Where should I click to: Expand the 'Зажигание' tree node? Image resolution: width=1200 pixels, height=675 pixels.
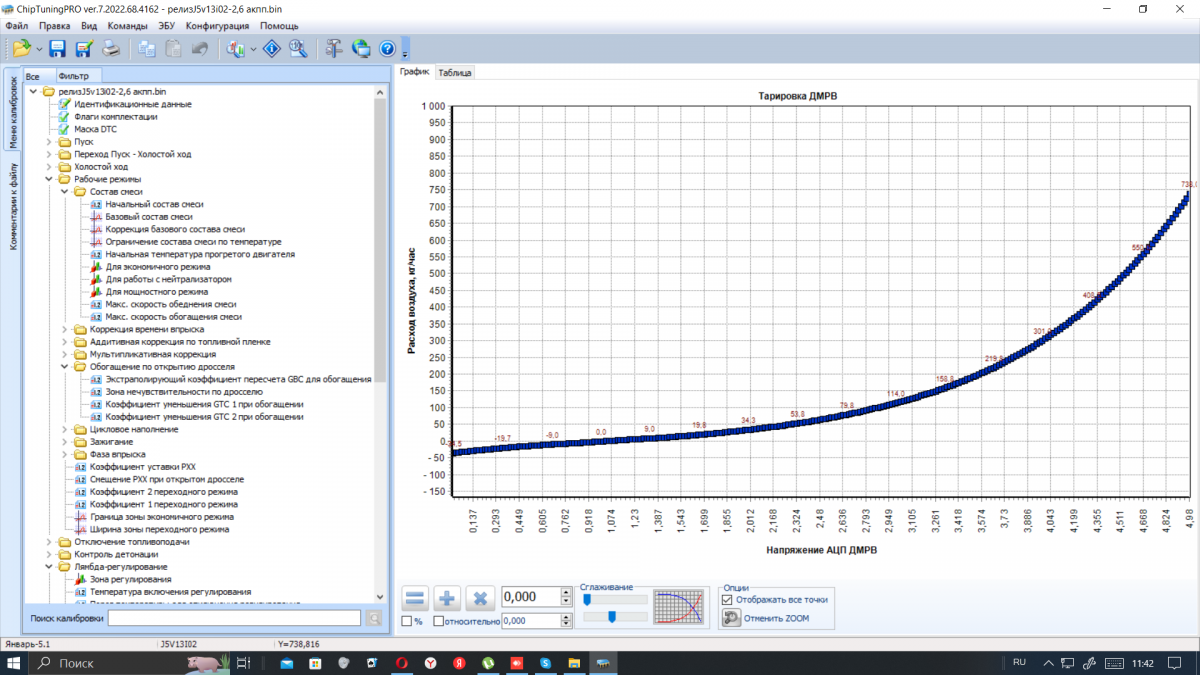tap(65, 442)
